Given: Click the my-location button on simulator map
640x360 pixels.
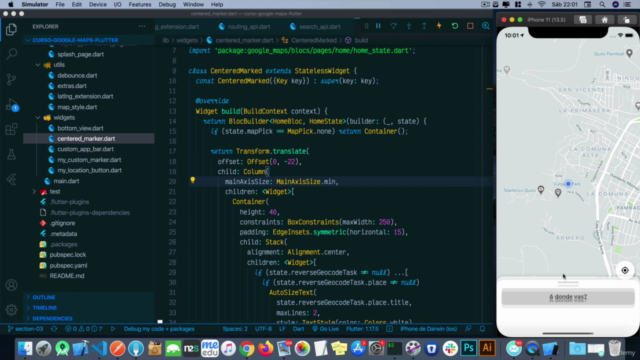Looking at the screenshot, I should [x=625, y=270].
